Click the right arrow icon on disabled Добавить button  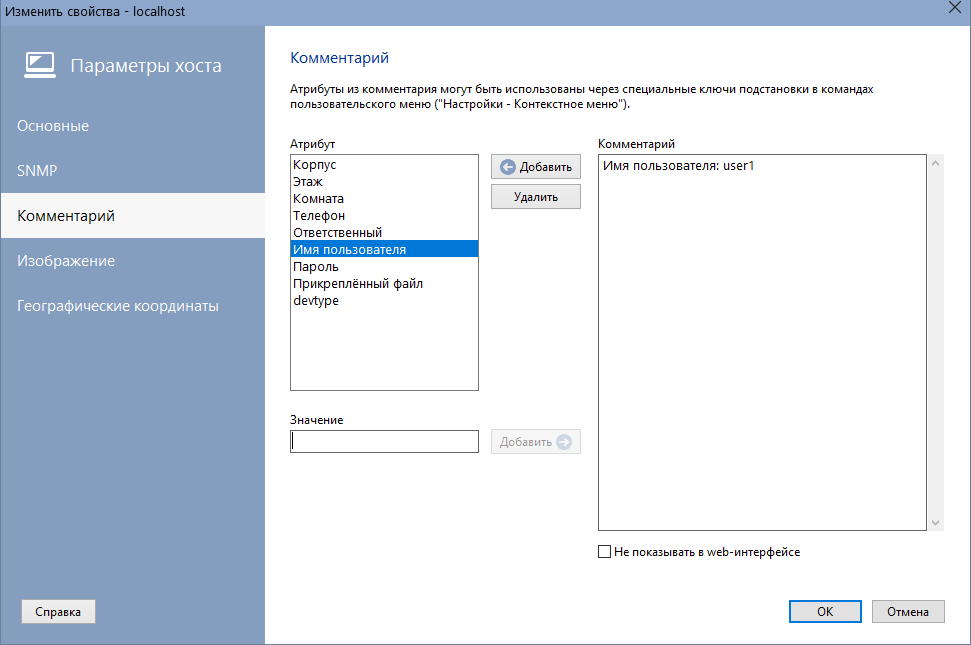tap(564, 441)
